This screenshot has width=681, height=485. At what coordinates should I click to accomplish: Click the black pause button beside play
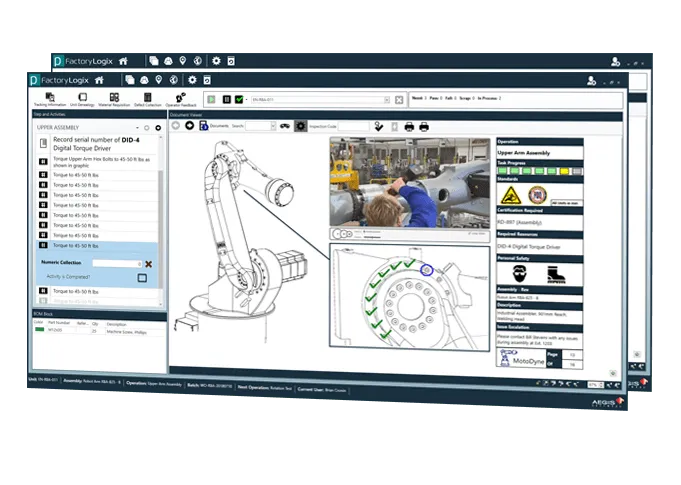click(227, 99)
